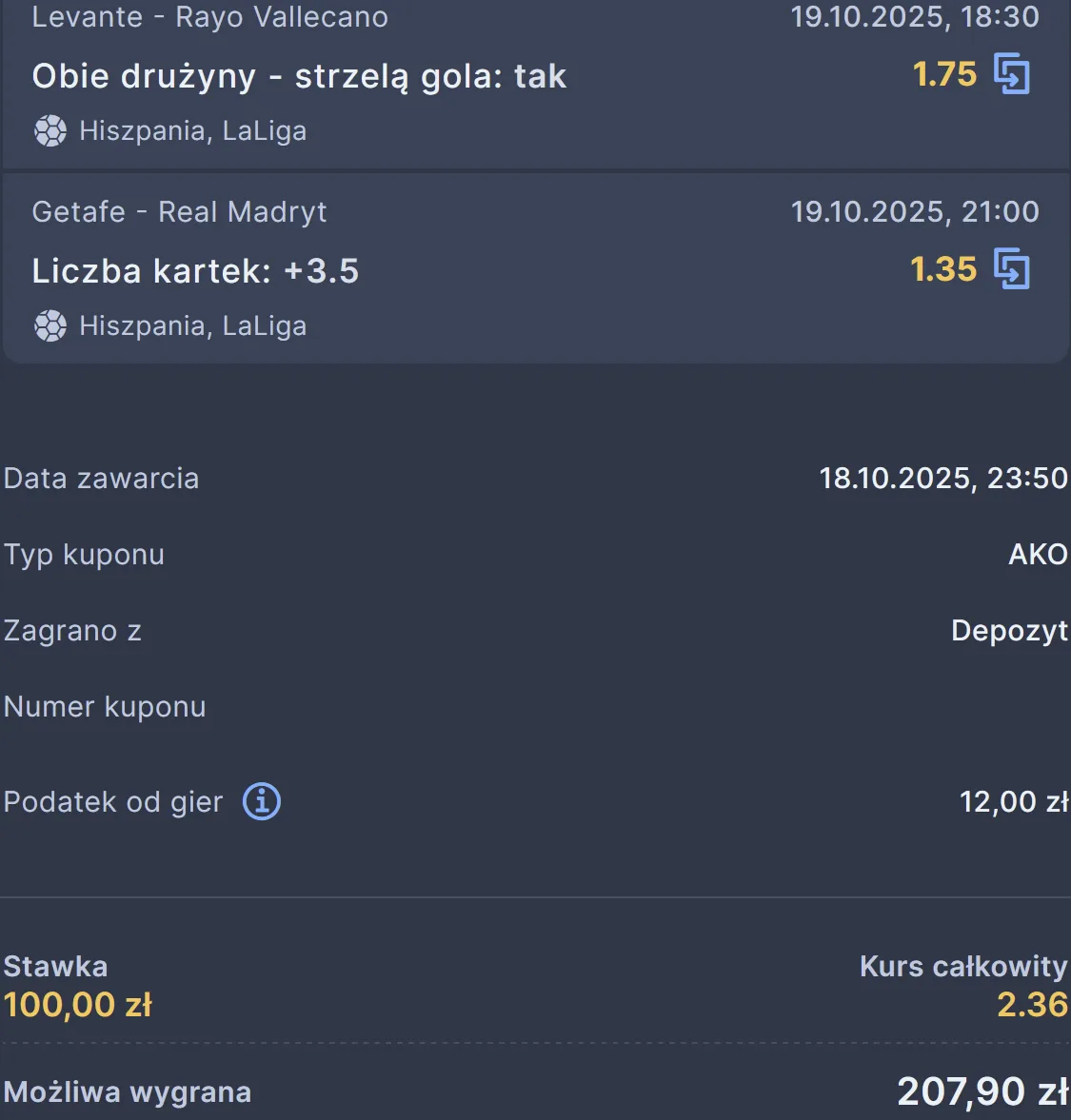Click 'Hiszpania, LaLiga' under the Getafe match
Screen dimensions: 1071x1120
point(192,326)
